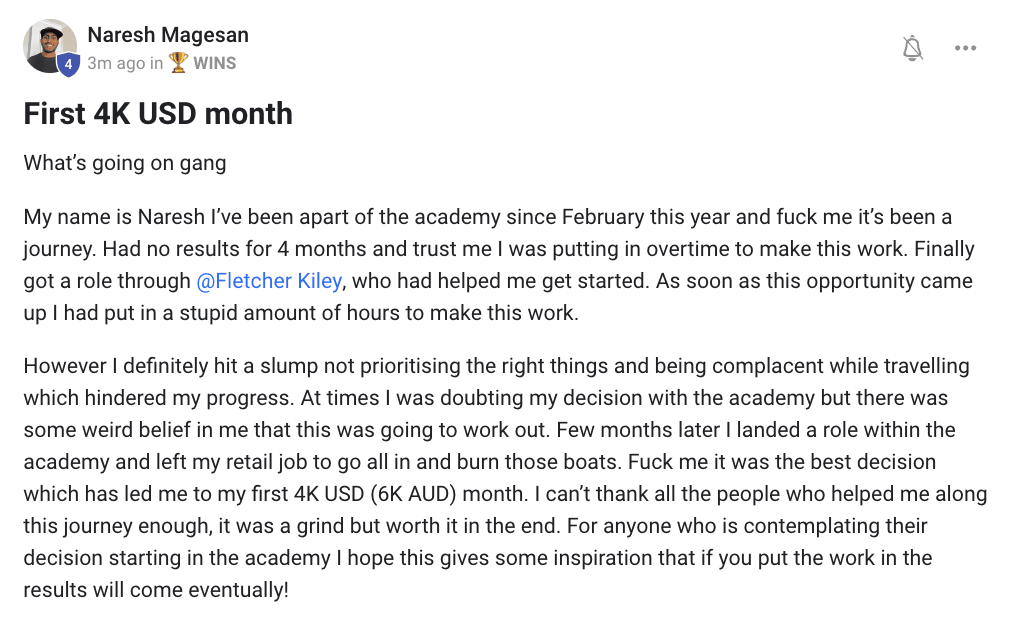The image size is (1016, 618).
Task: Click the paragraph starting "My name is Naresh"
Action: [x=499, y=265]
